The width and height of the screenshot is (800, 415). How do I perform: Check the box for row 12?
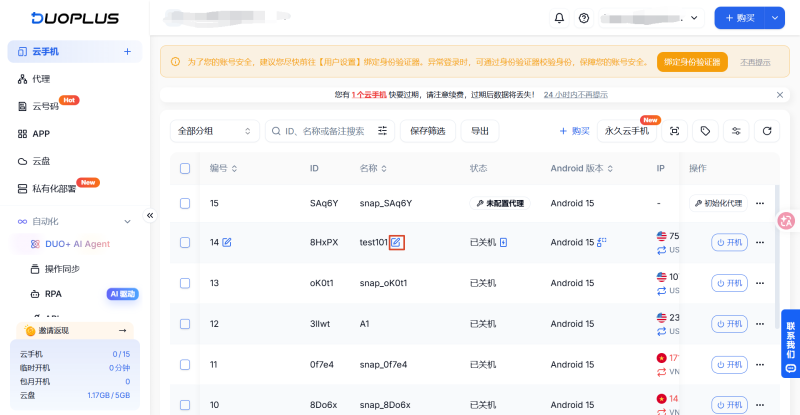[x=185, y=324]
